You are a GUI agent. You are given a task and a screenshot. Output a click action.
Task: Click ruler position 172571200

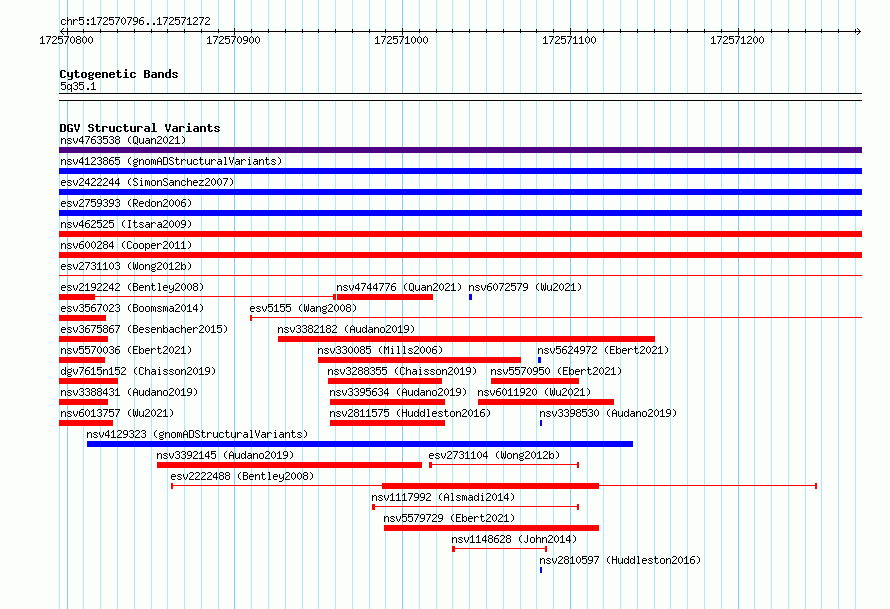737,40
